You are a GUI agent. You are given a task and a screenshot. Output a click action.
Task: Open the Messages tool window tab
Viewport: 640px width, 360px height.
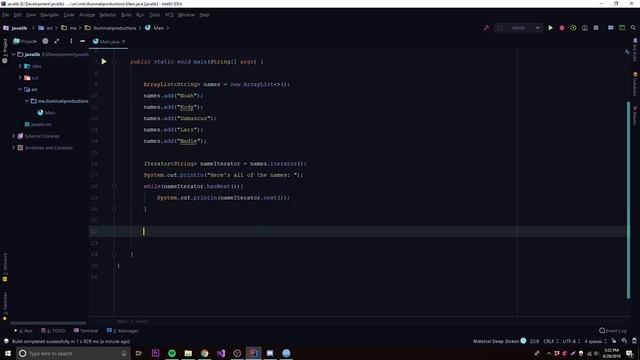point(122,331)
